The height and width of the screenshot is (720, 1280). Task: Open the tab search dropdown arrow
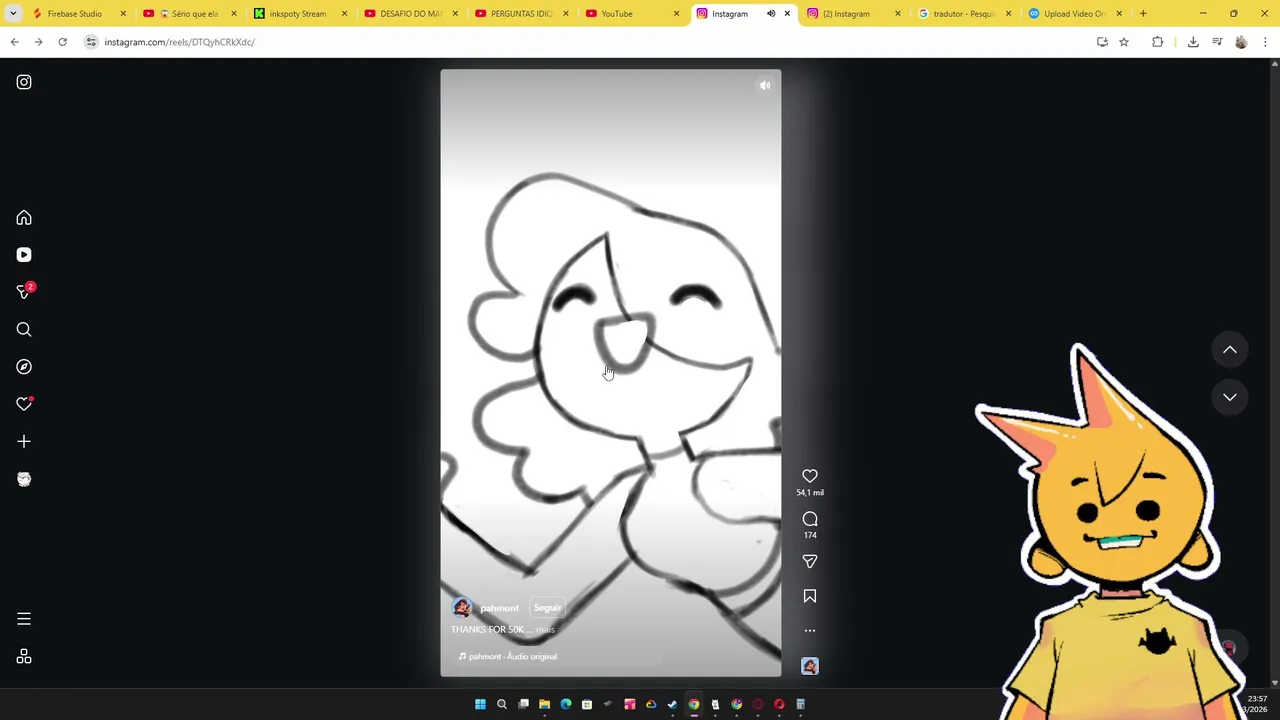(13, 14)
